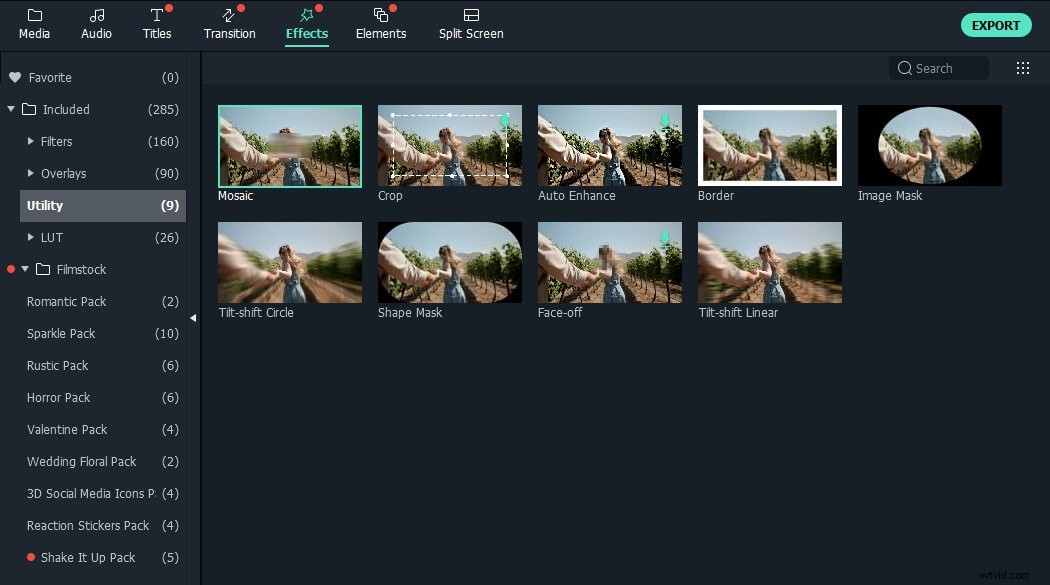Open the Sparkle Pack
1050x585 pixels.
coord(60,333)
